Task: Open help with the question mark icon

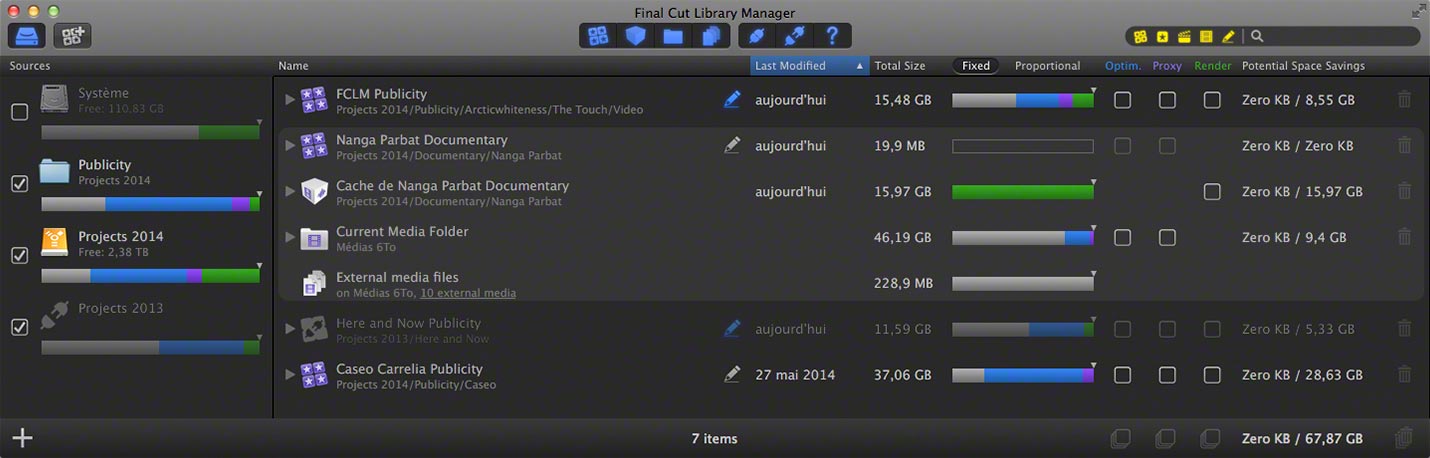Action: [832, 36]
